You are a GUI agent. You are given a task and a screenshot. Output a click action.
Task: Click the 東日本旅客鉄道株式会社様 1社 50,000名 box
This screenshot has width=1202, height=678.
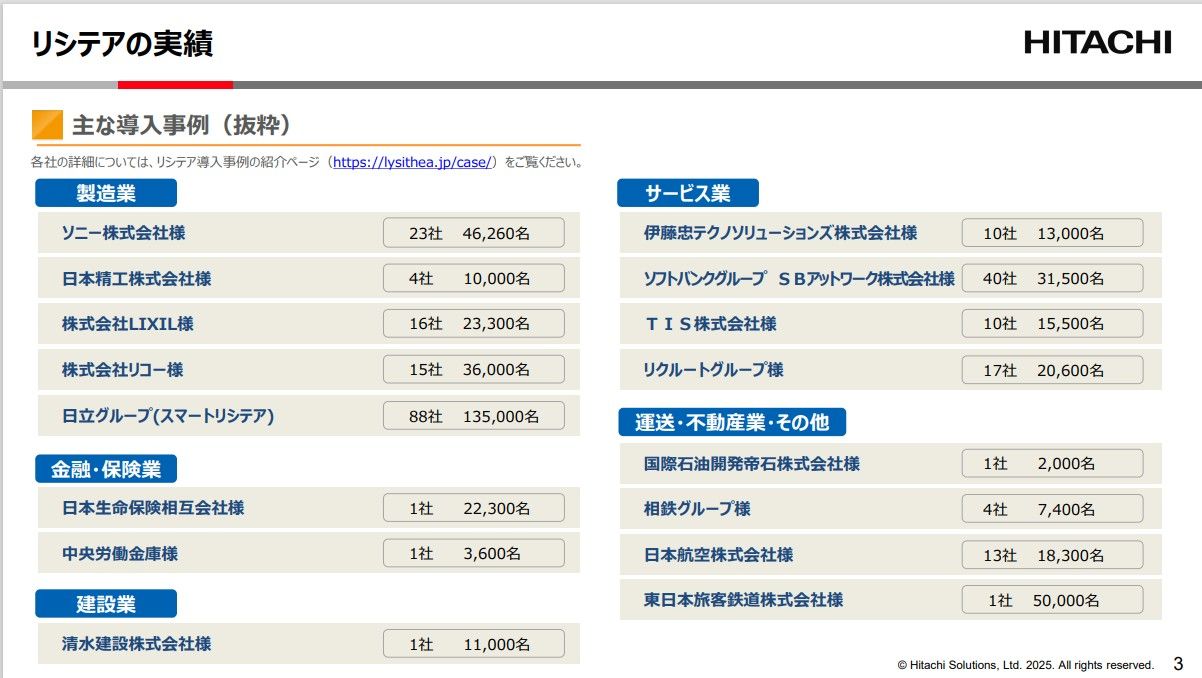pyautogui.click(x=1052, y=600)
